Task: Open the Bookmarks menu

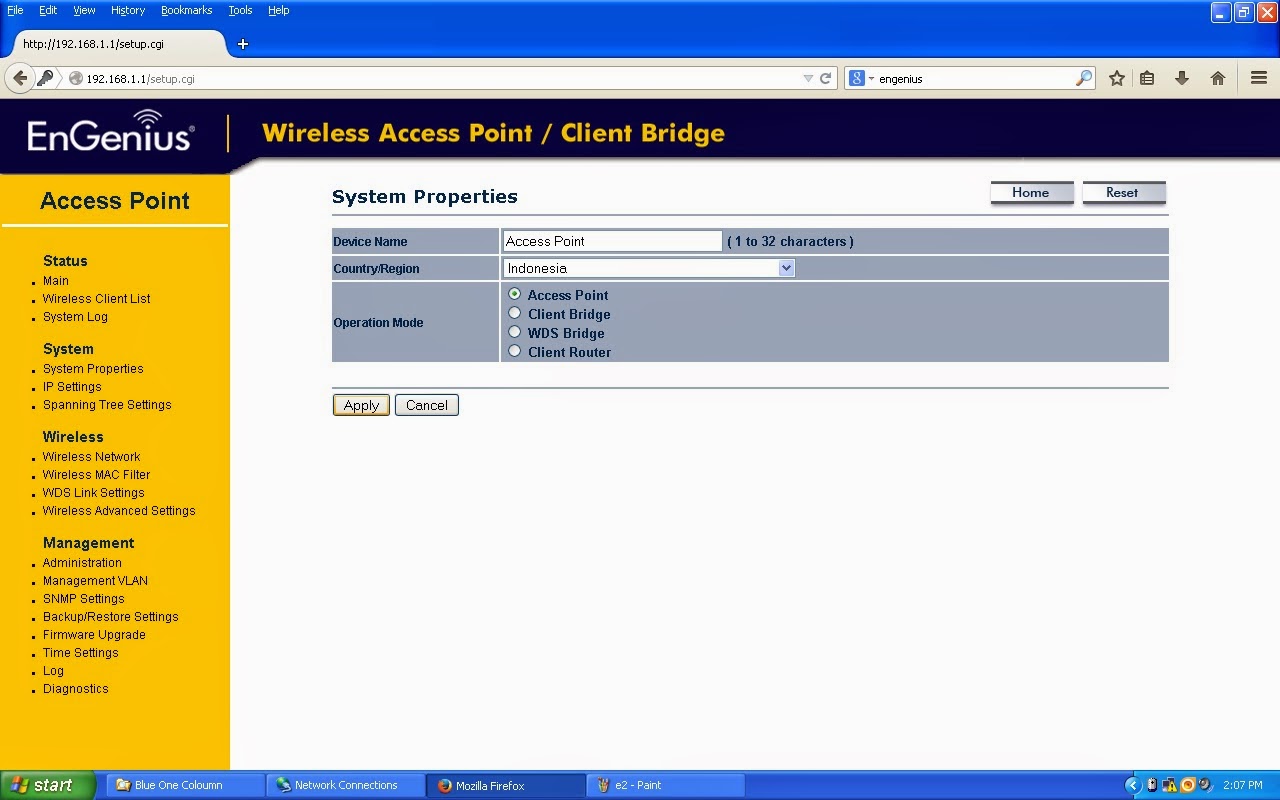Action: point(186,10)
